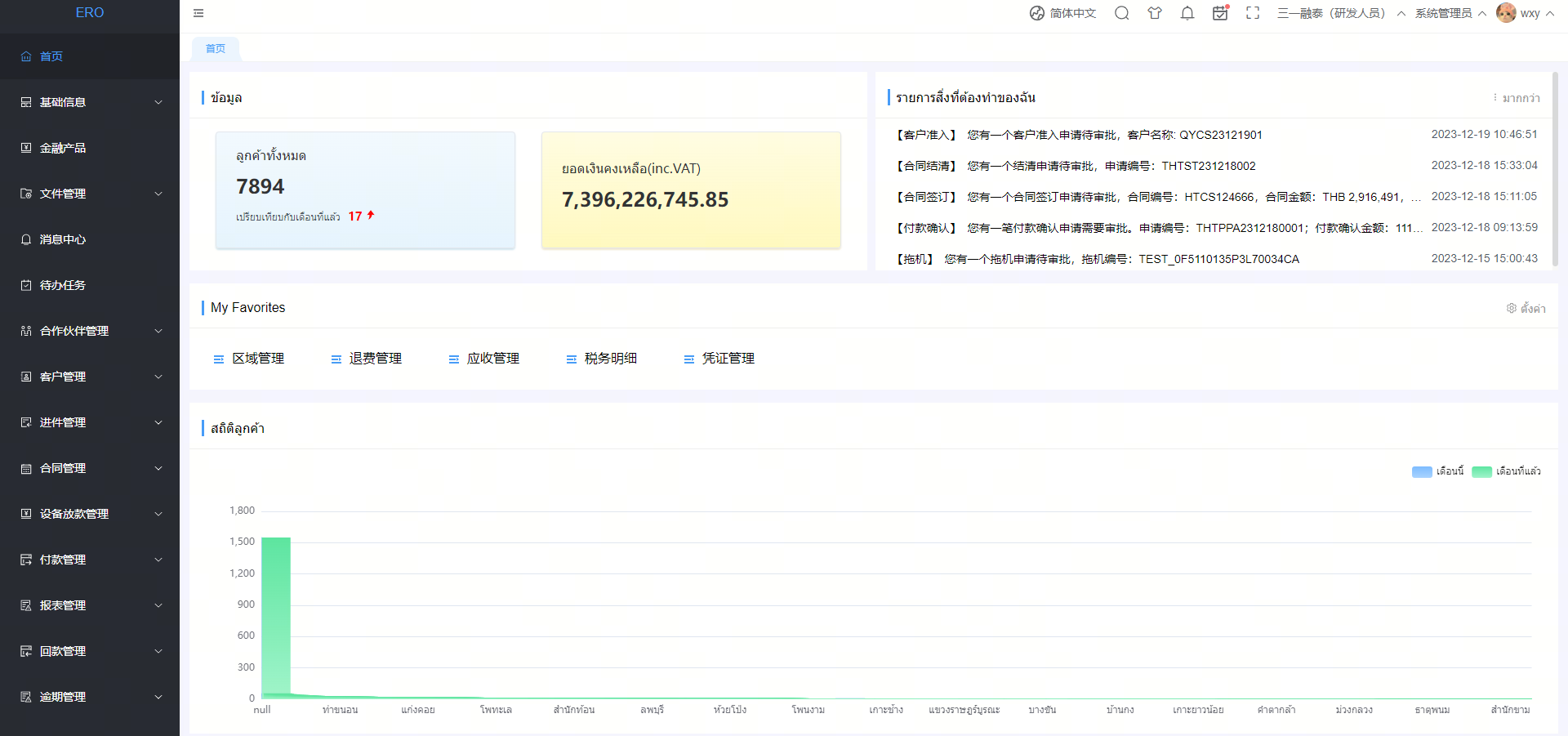Open the language switcher 简体中文

click(x=1062, y=13)
